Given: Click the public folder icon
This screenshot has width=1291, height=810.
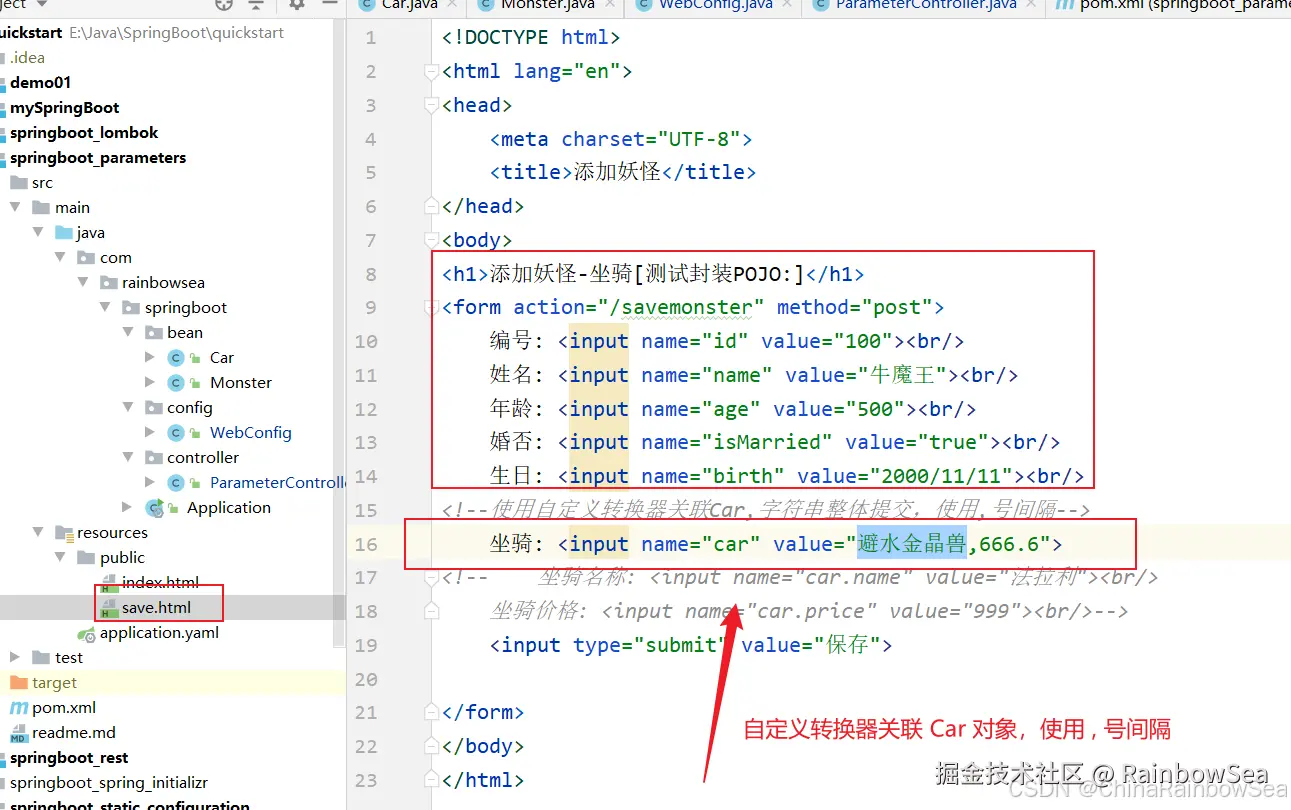Looking at the screenshot, I should [87, 558].
